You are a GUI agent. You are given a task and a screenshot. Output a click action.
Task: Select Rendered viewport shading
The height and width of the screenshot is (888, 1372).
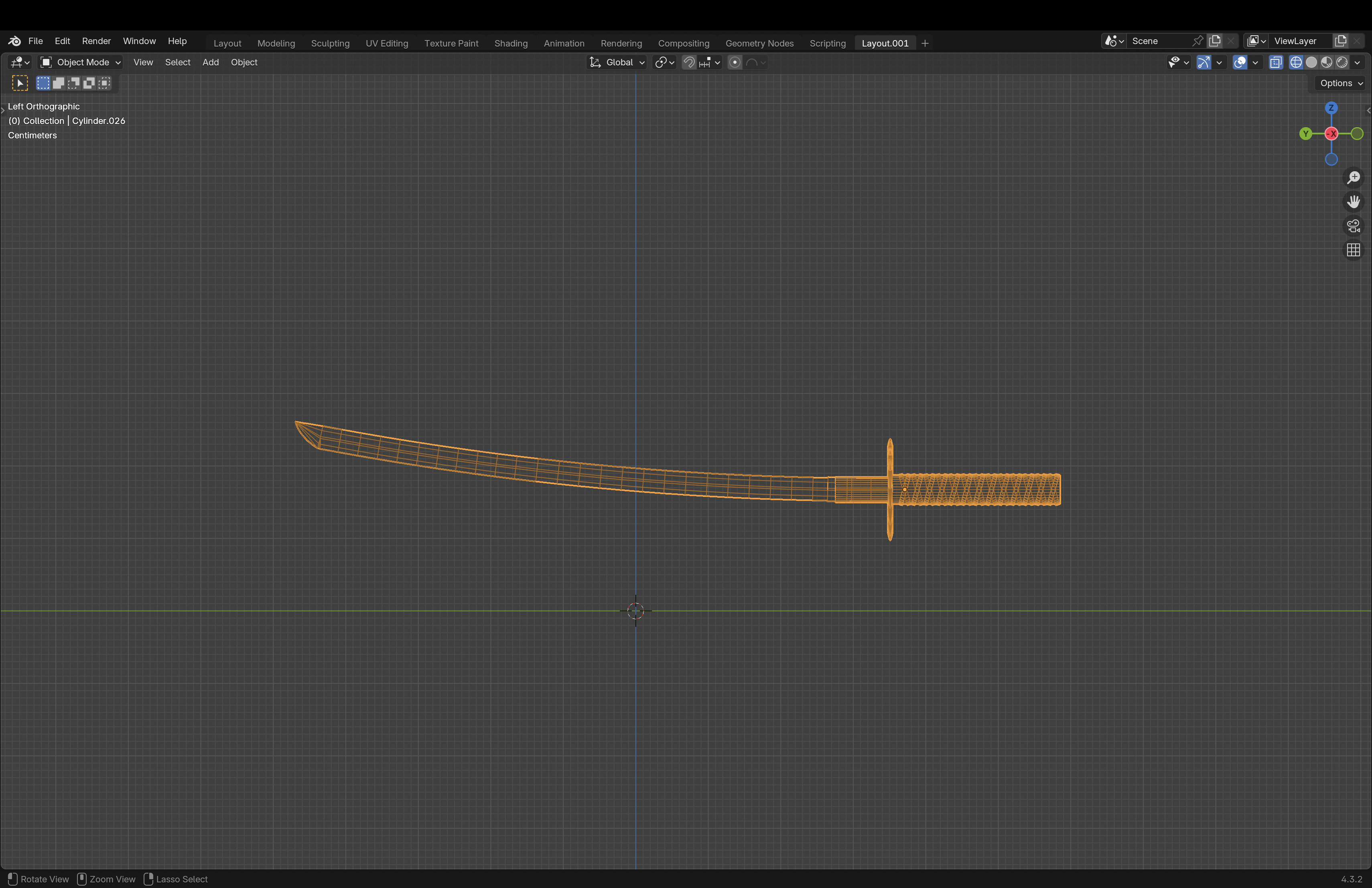[x=1342, y=62]
